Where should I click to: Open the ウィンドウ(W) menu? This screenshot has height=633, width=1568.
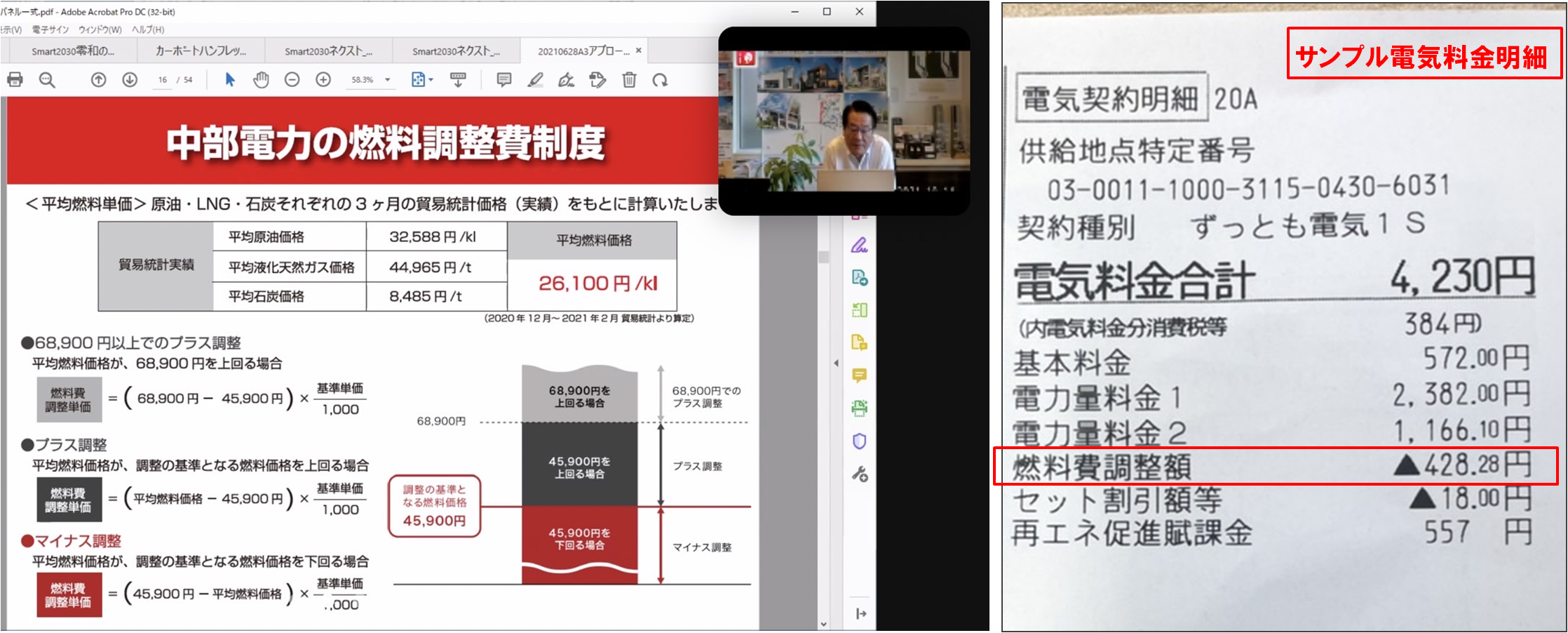click(100, 29)
